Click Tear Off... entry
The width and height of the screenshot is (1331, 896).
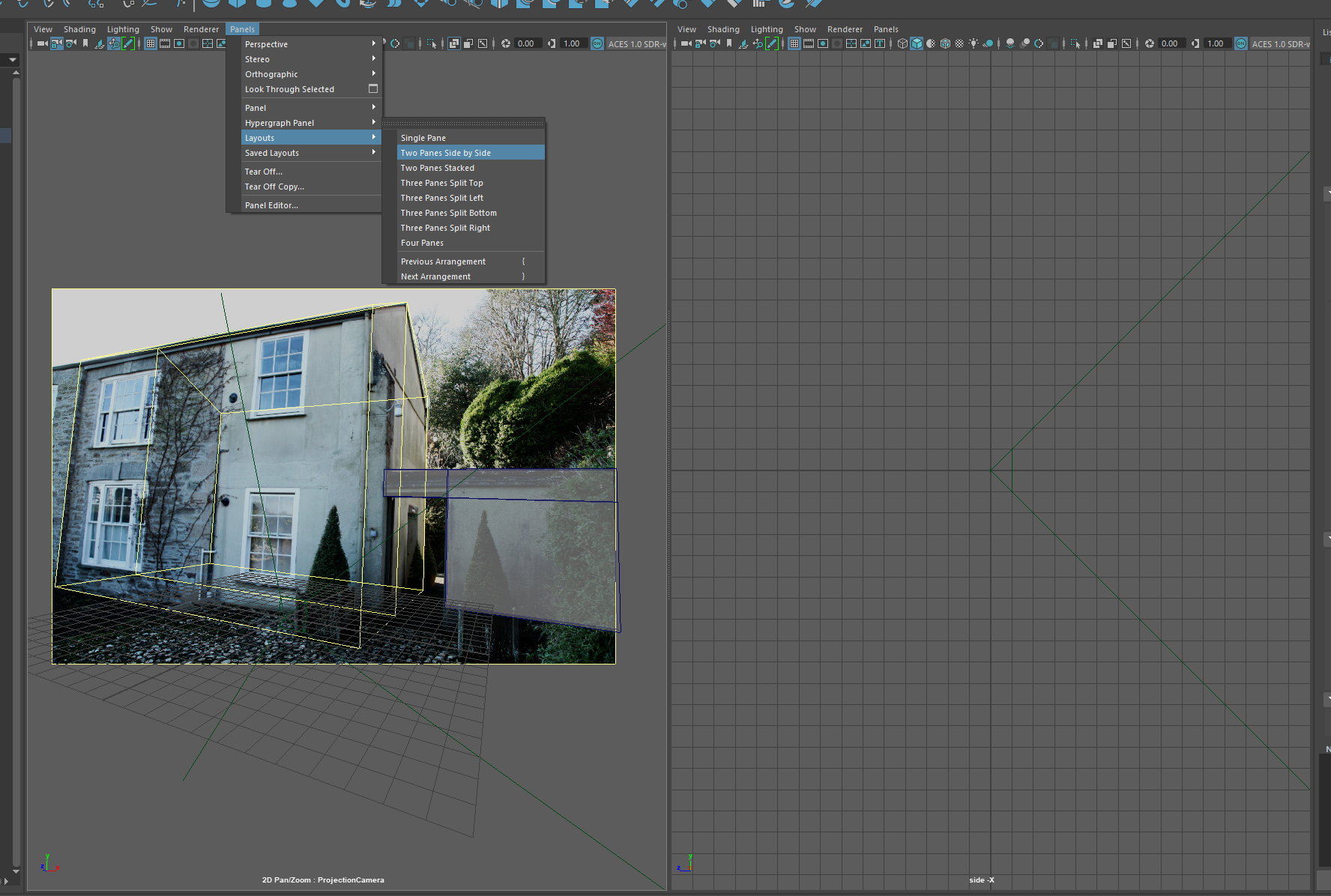pos(311,172)
